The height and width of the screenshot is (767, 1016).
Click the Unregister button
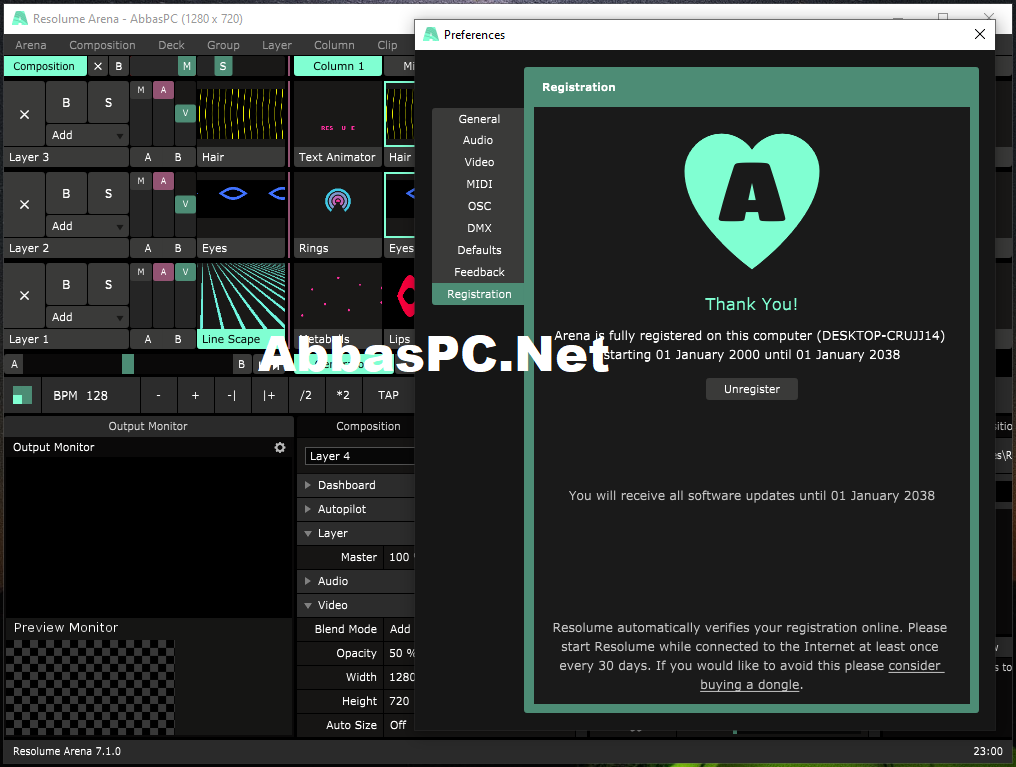752,389
